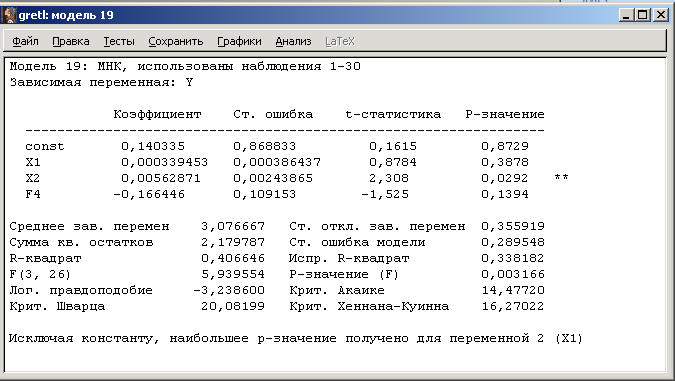Click the ** significance marker for X2

click(x=561, y=177)
